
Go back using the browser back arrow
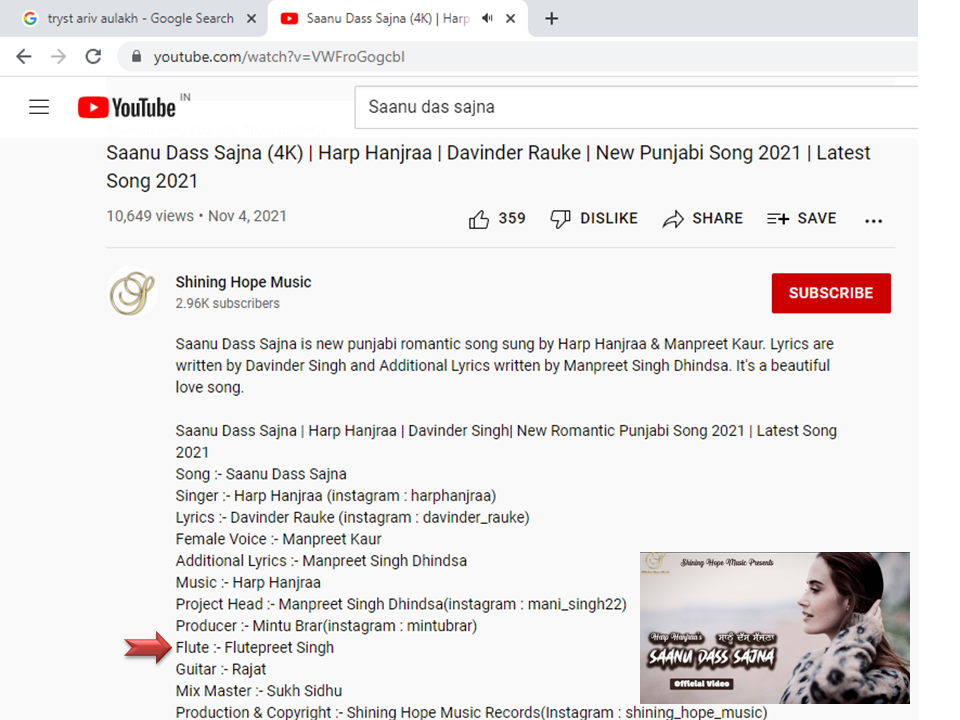coord(24,57)
